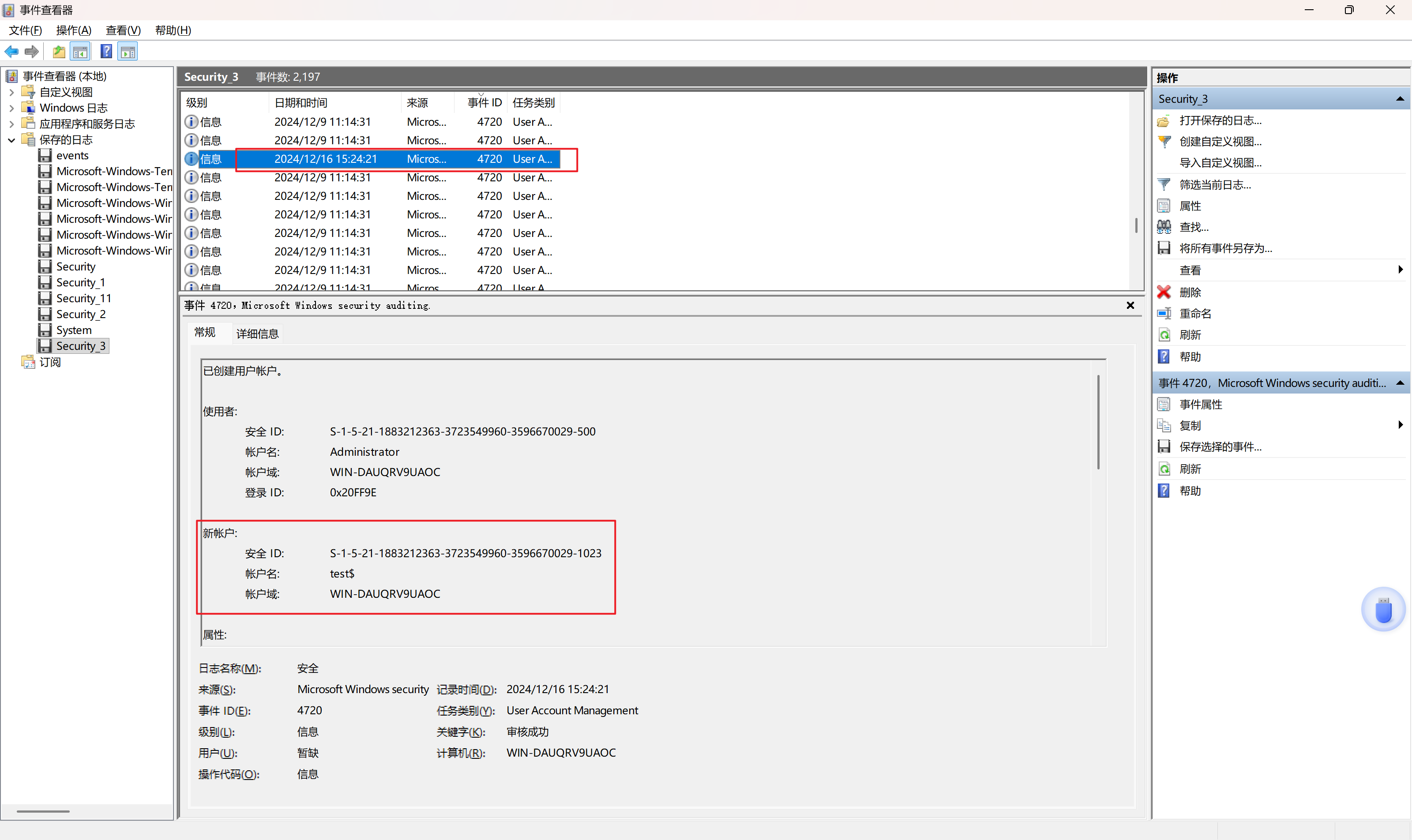Switch to the 详细信息 tab
This screenshot has height=840, width=1412.
(x=257, y=334)
